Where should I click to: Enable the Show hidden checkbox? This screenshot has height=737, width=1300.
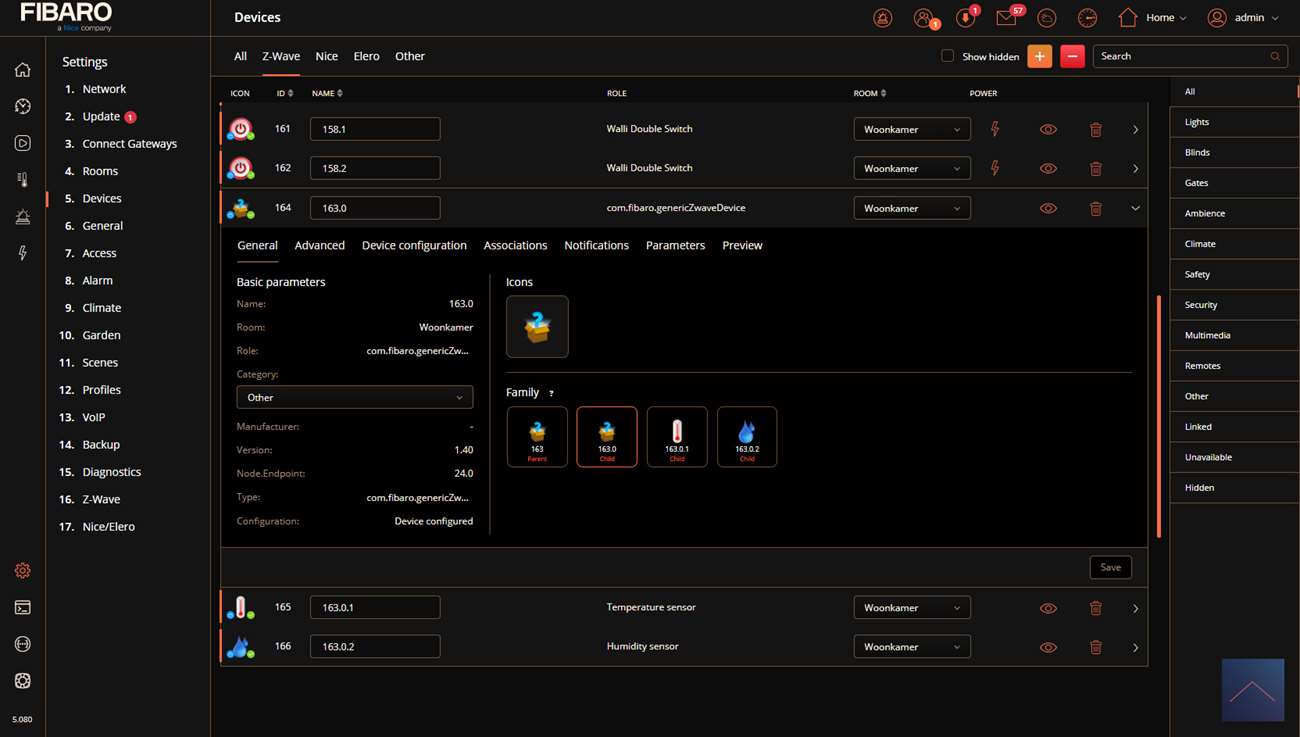(947, 57)
